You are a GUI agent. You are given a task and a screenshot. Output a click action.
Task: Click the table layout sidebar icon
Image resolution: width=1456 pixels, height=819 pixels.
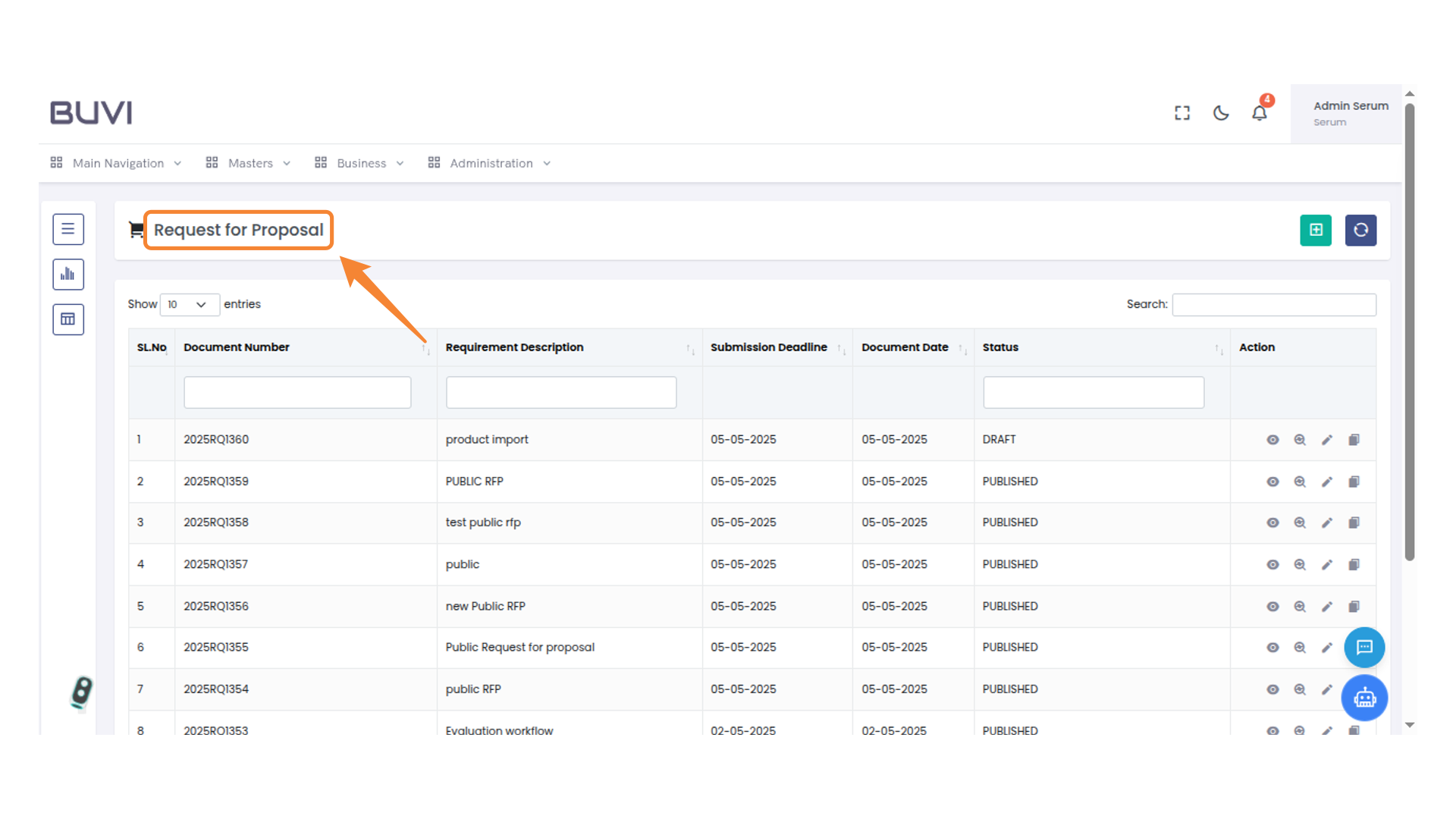(68, 319)
